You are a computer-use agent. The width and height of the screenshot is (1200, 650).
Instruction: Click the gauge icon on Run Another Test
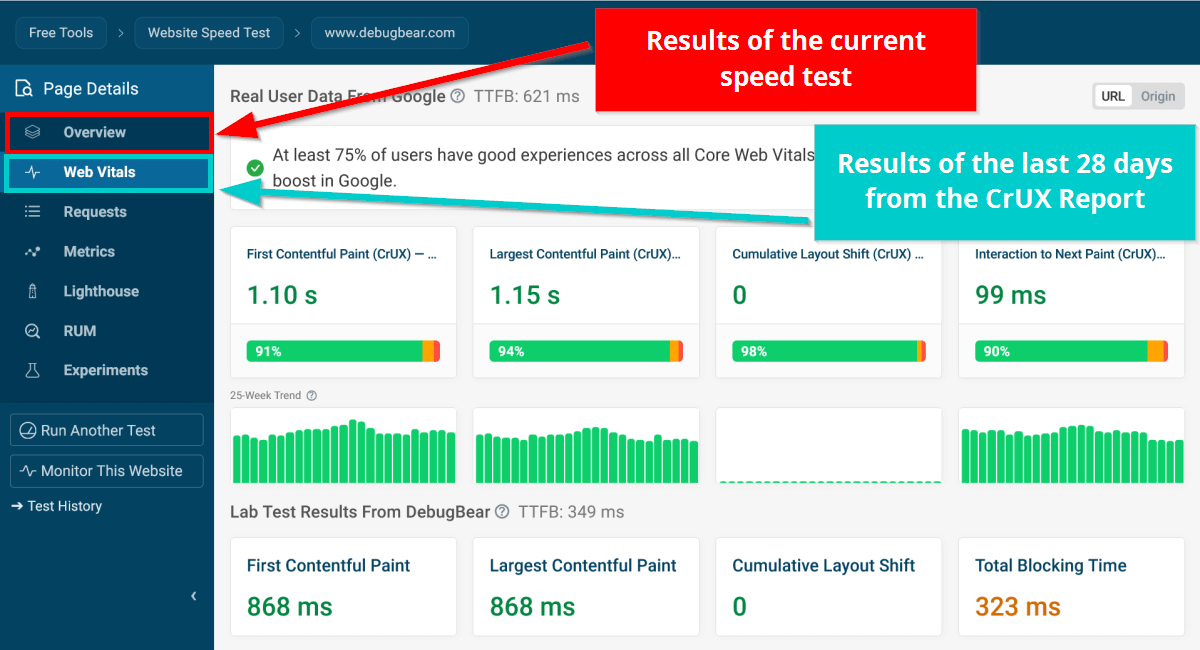[28, 431]
